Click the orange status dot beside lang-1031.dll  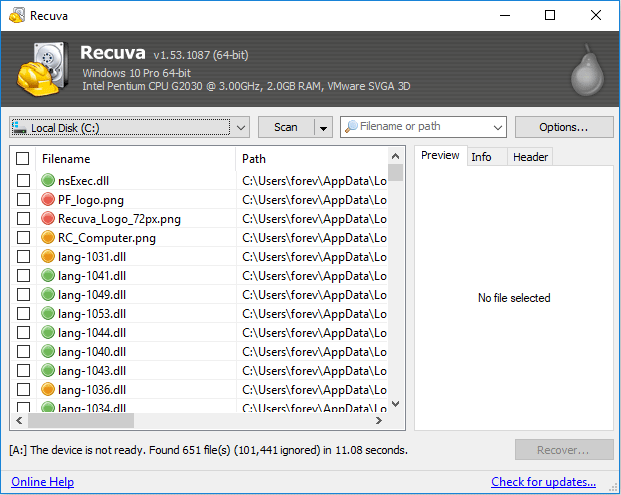(x=48, y=256)
